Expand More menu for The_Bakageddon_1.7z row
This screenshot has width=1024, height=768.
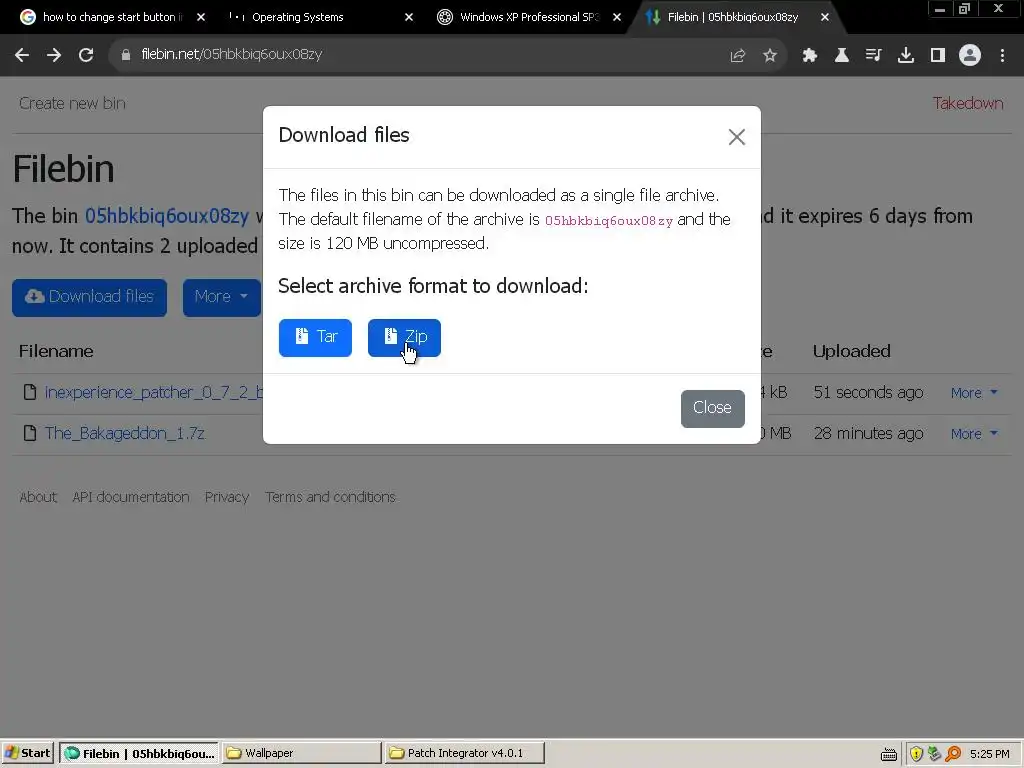[974, 434]
